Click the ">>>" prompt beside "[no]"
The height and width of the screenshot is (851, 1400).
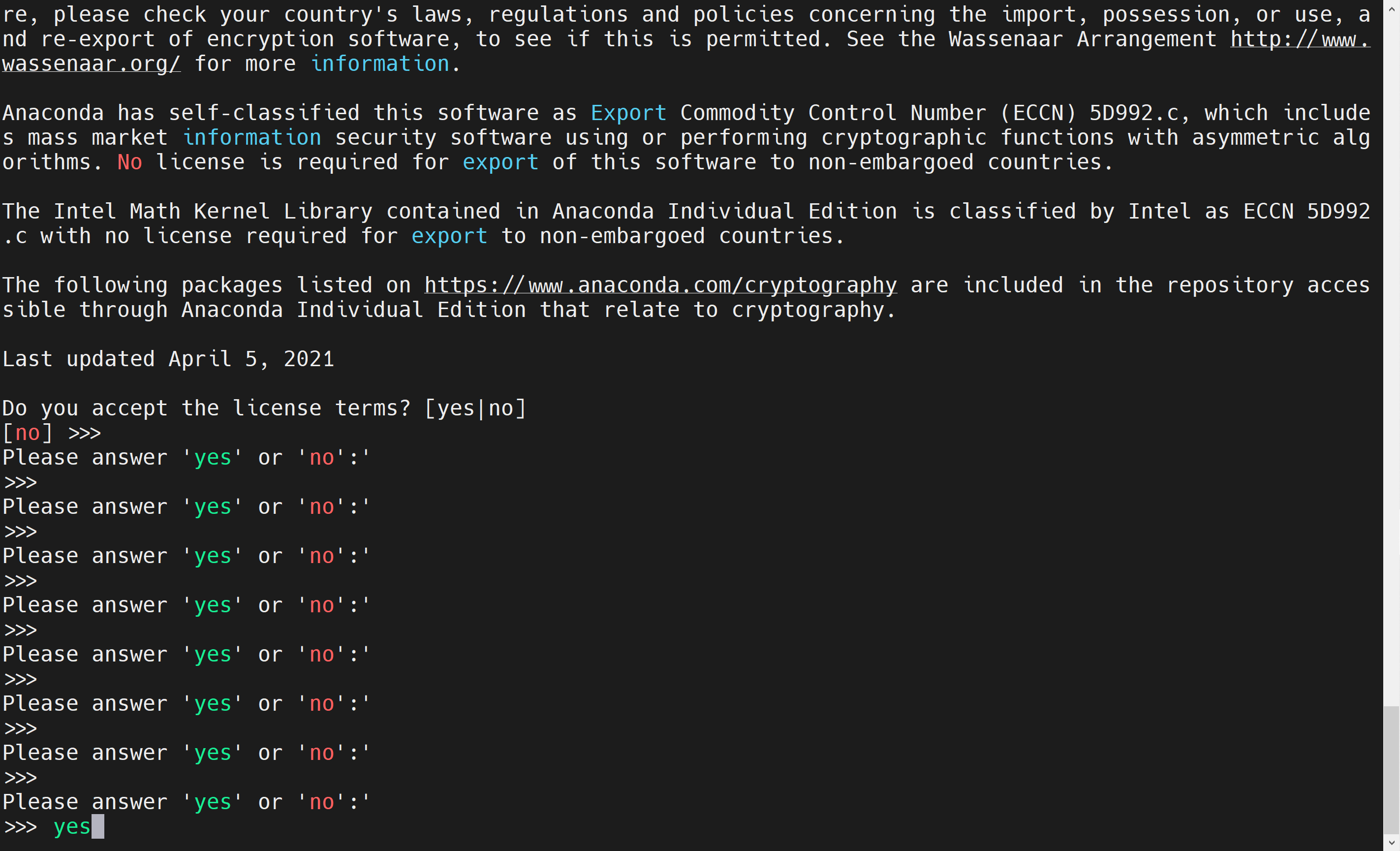[84, 433]
